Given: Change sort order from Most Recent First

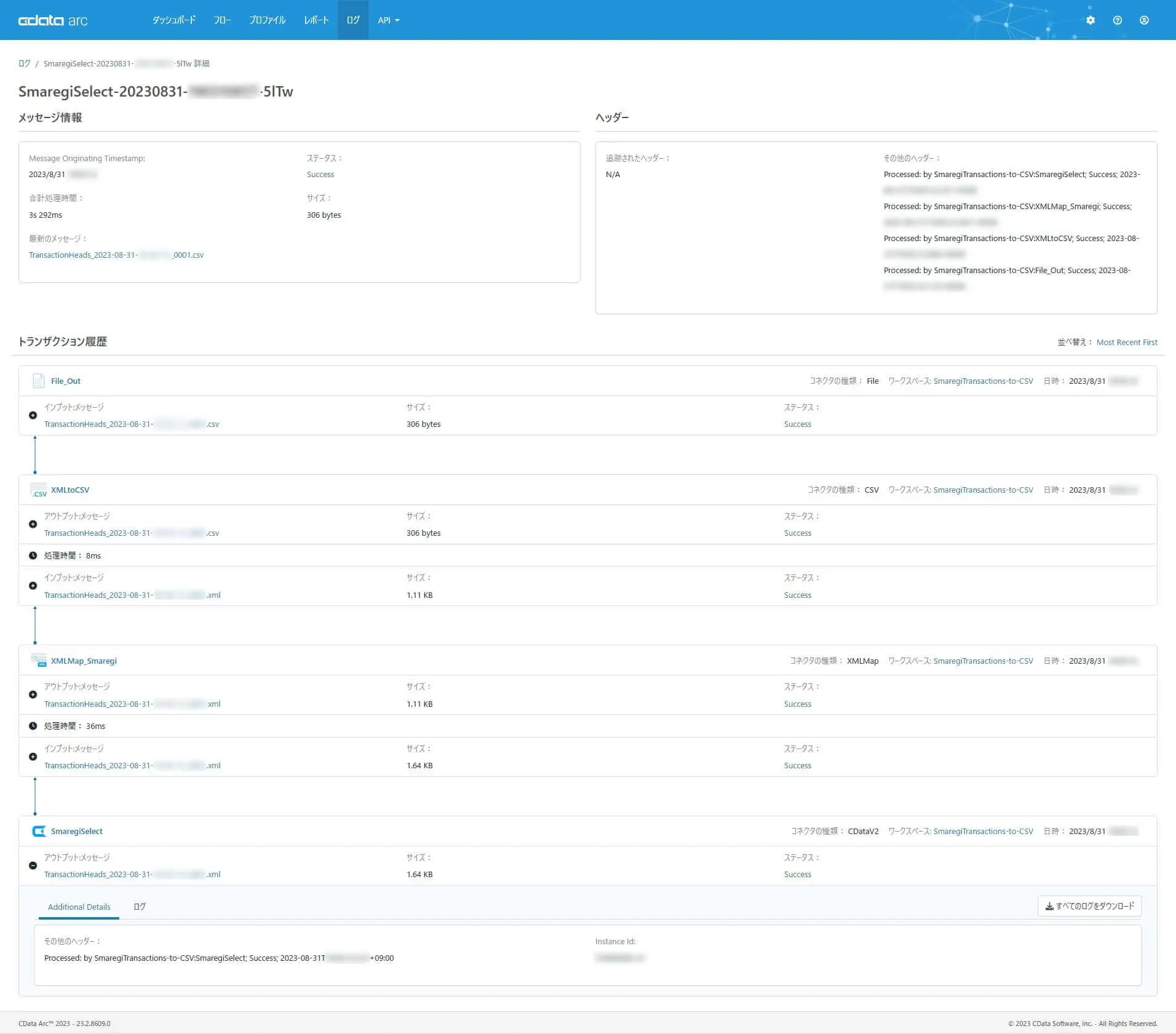Looking at the screenshot, I should (1126, 343).
